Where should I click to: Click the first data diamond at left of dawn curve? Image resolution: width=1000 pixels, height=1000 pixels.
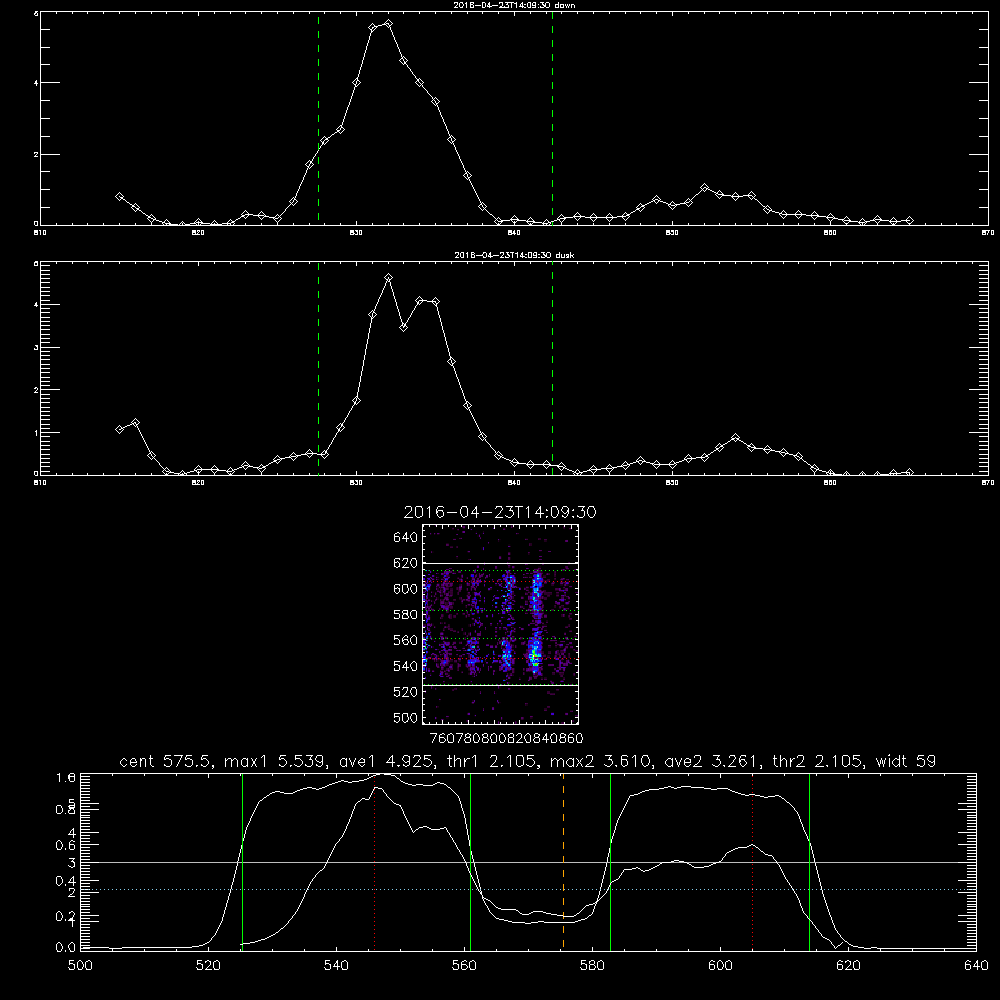(x=119, y=196)
